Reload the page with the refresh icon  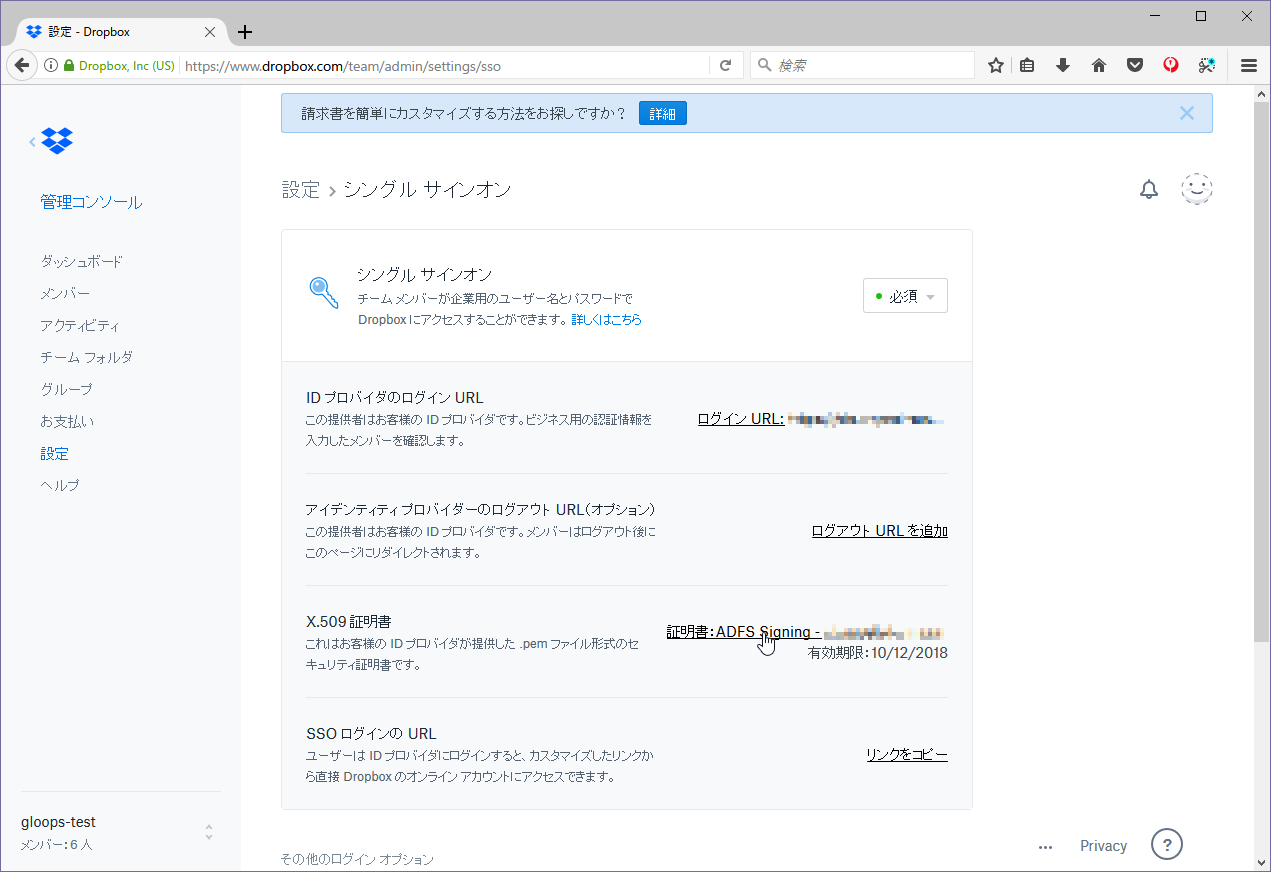726,65
